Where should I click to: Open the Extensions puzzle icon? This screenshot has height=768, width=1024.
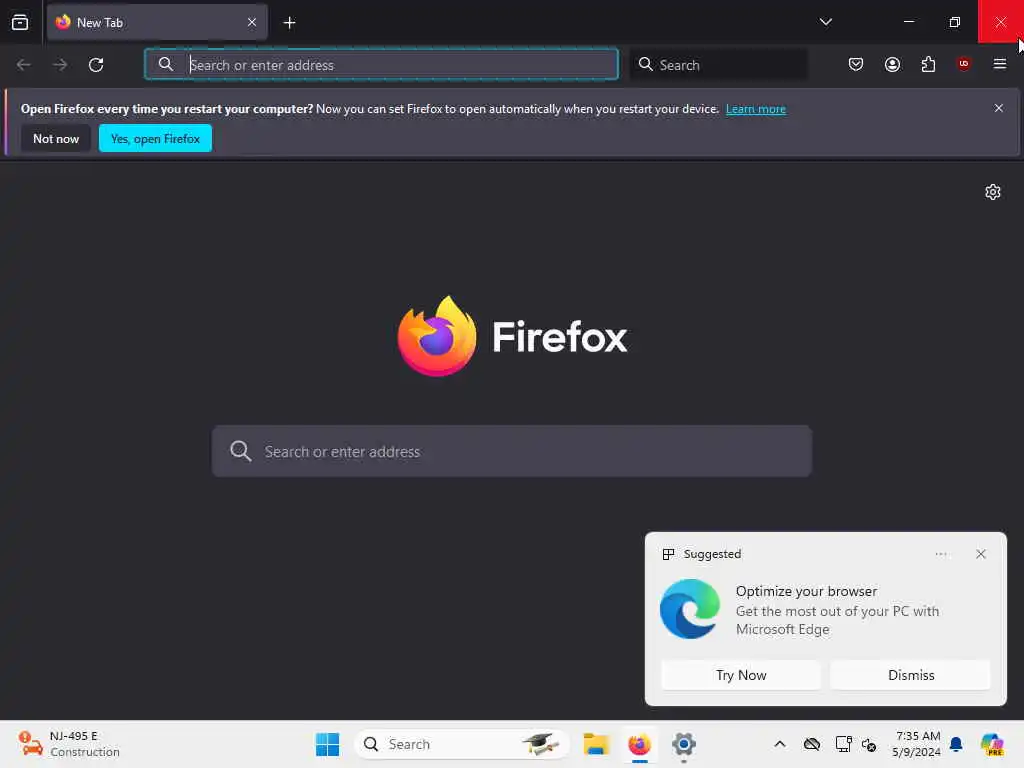[x=928, y=64]
